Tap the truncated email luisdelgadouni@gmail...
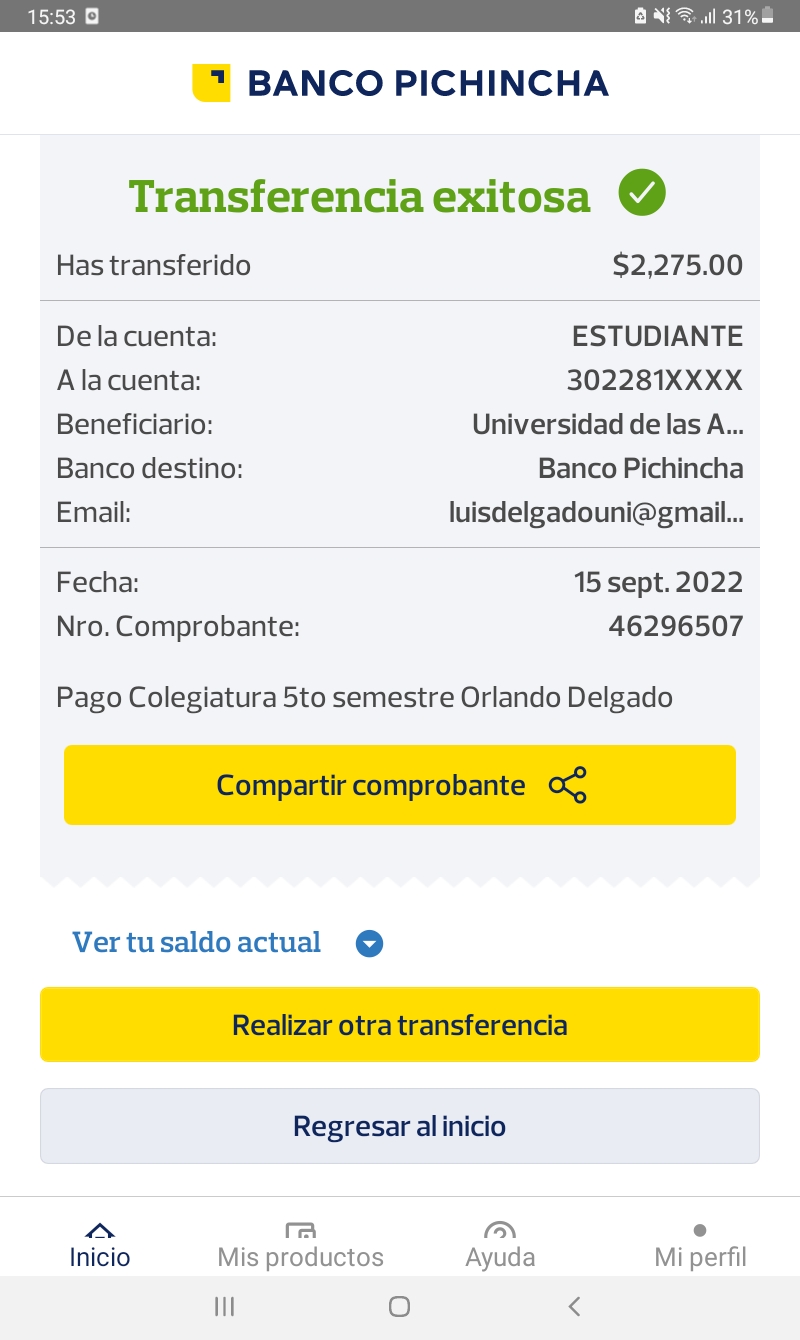This screenshot has height=1340, width=800. [x=596, y=513]
